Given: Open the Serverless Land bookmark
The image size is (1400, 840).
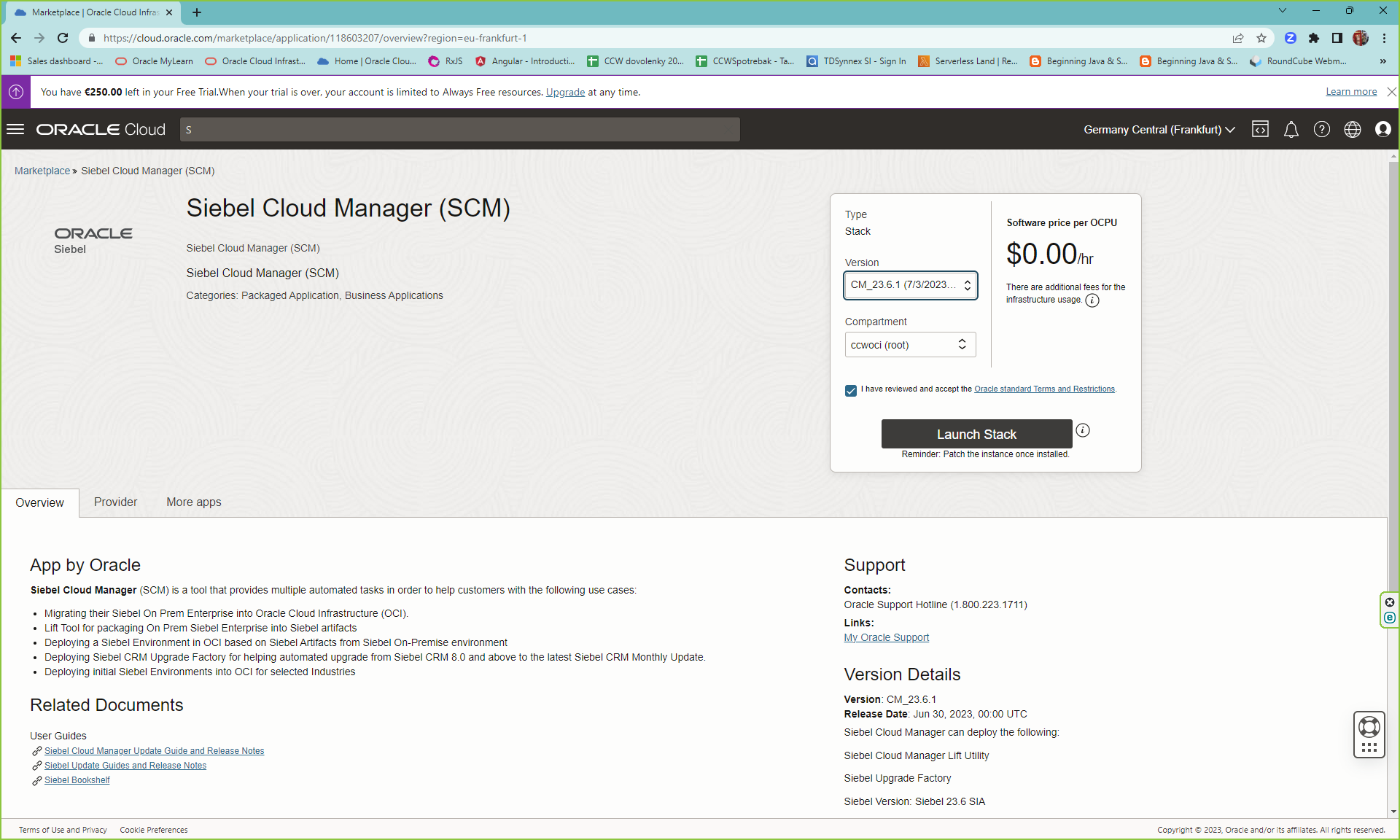Looking at the screenshot, I should 968,61.
